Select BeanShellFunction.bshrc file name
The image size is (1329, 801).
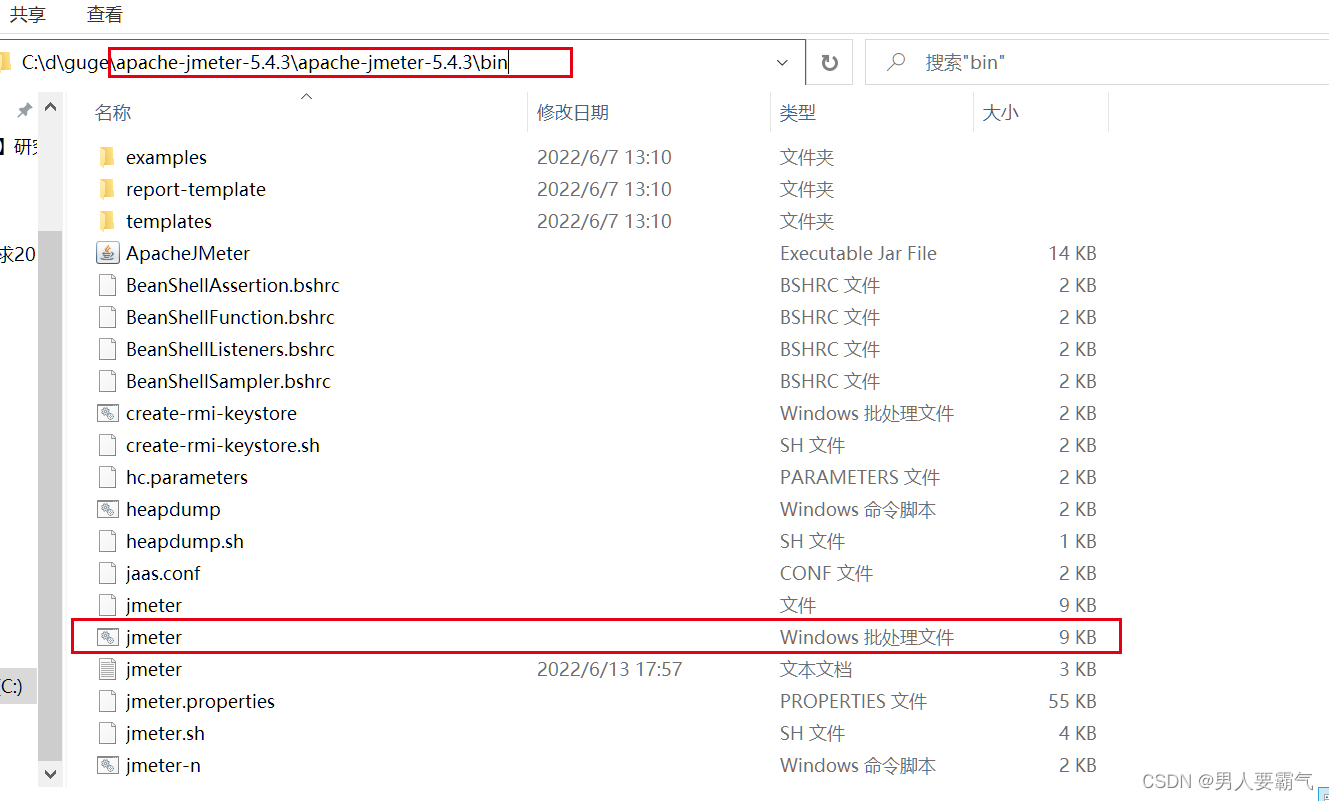click(230, 317)
